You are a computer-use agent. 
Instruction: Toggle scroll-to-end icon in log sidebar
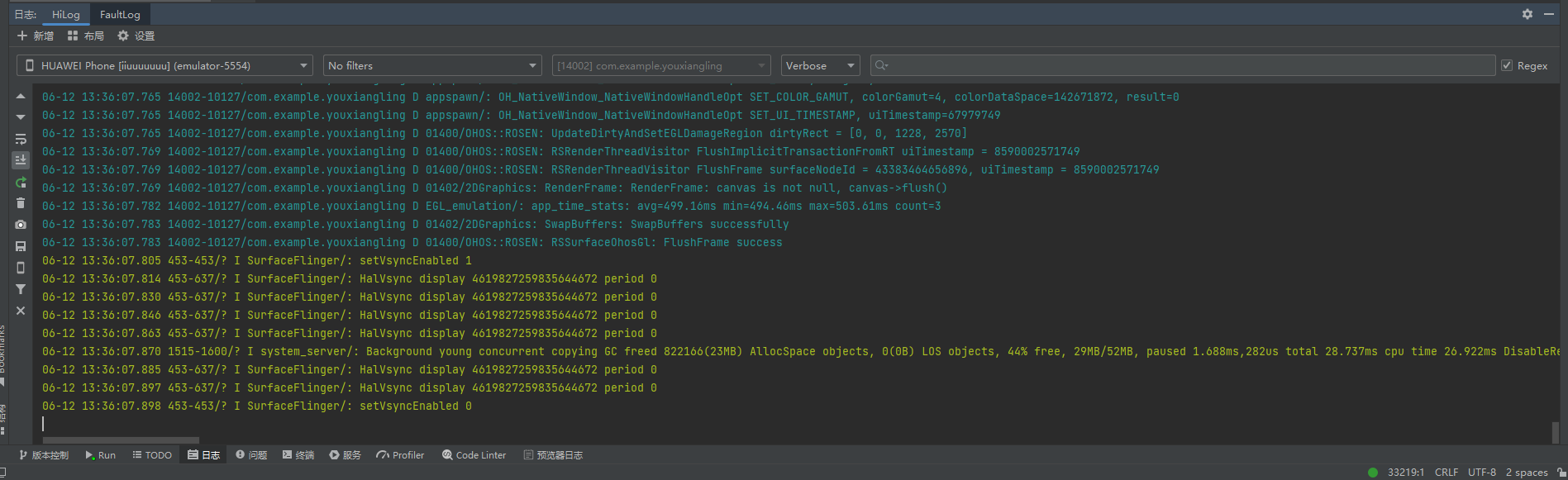(x=21, y=160)
